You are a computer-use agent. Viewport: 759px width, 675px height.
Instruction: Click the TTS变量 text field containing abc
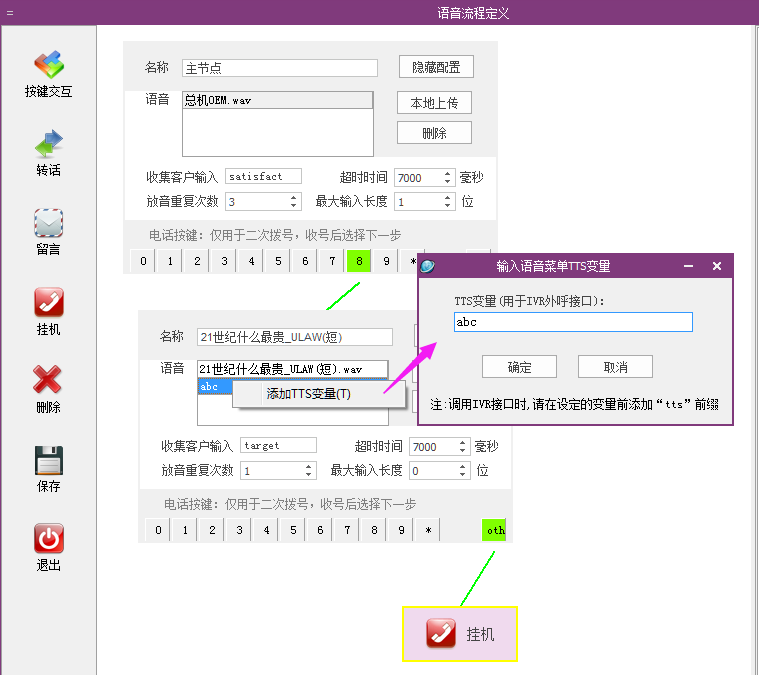point(572,322)
